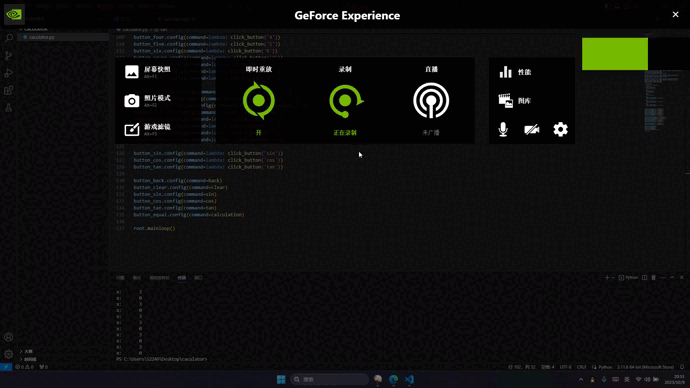The width and height of the screenshot is (690, 388).
Task: Open Testing flask view in VS Code
Action: [x=8, y=108]
